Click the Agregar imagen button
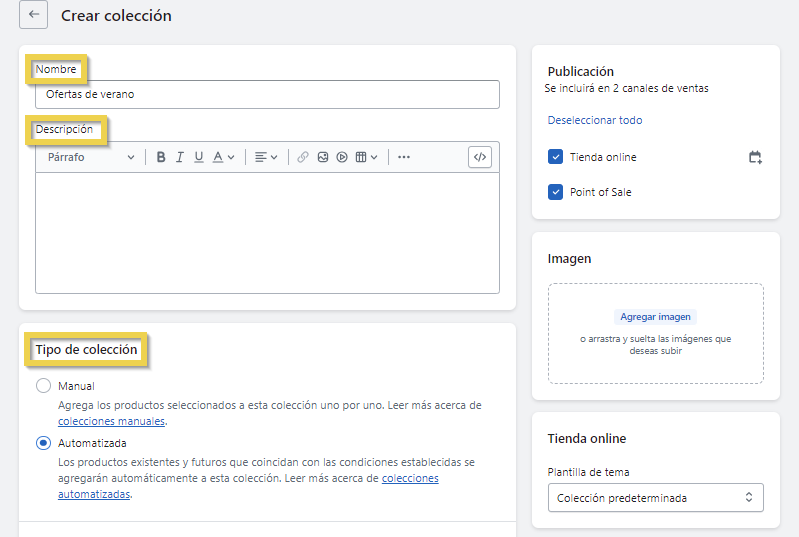Screen dimensions: 799x537 pyautogui.click(x=655, y=317)
